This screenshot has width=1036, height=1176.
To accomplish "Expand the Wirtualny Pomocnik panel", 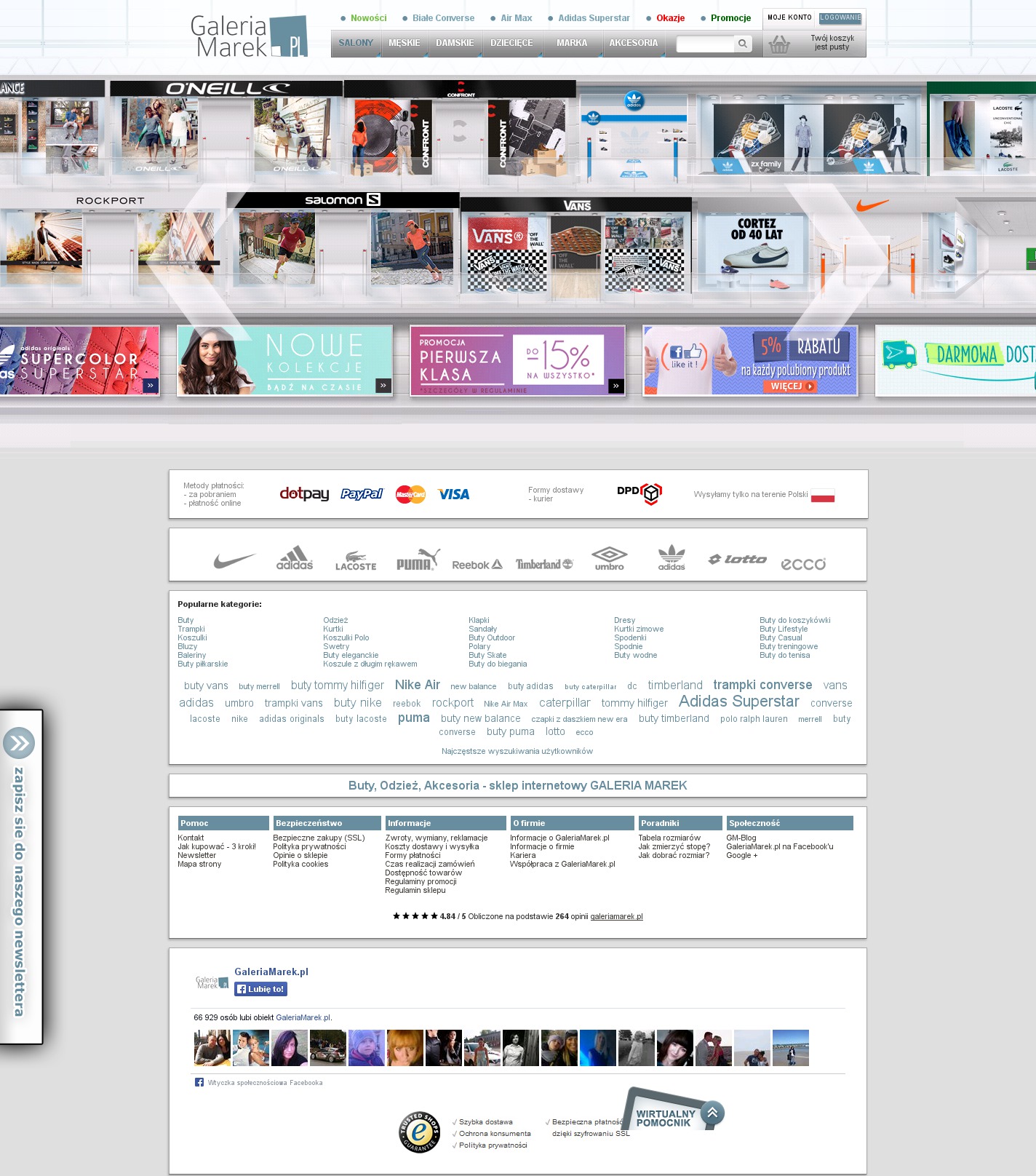I will pyautogui.click(x=712, y=1112).
